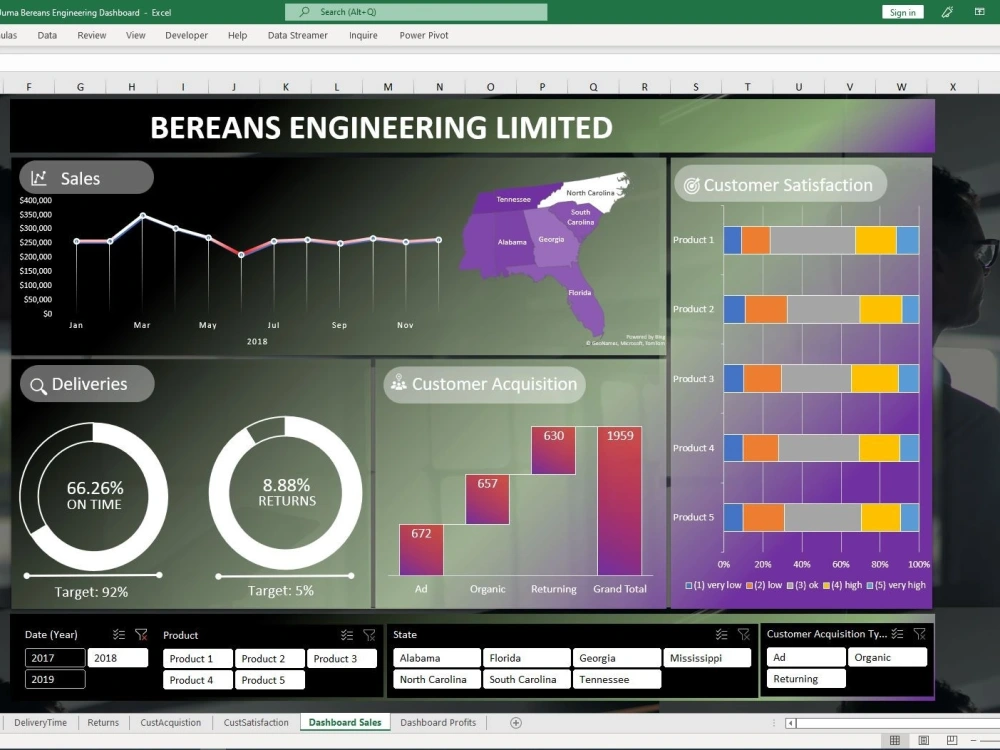Select 2019 in the Date slicer
Screen dimensions: 1000x750
tap(54, 679)
